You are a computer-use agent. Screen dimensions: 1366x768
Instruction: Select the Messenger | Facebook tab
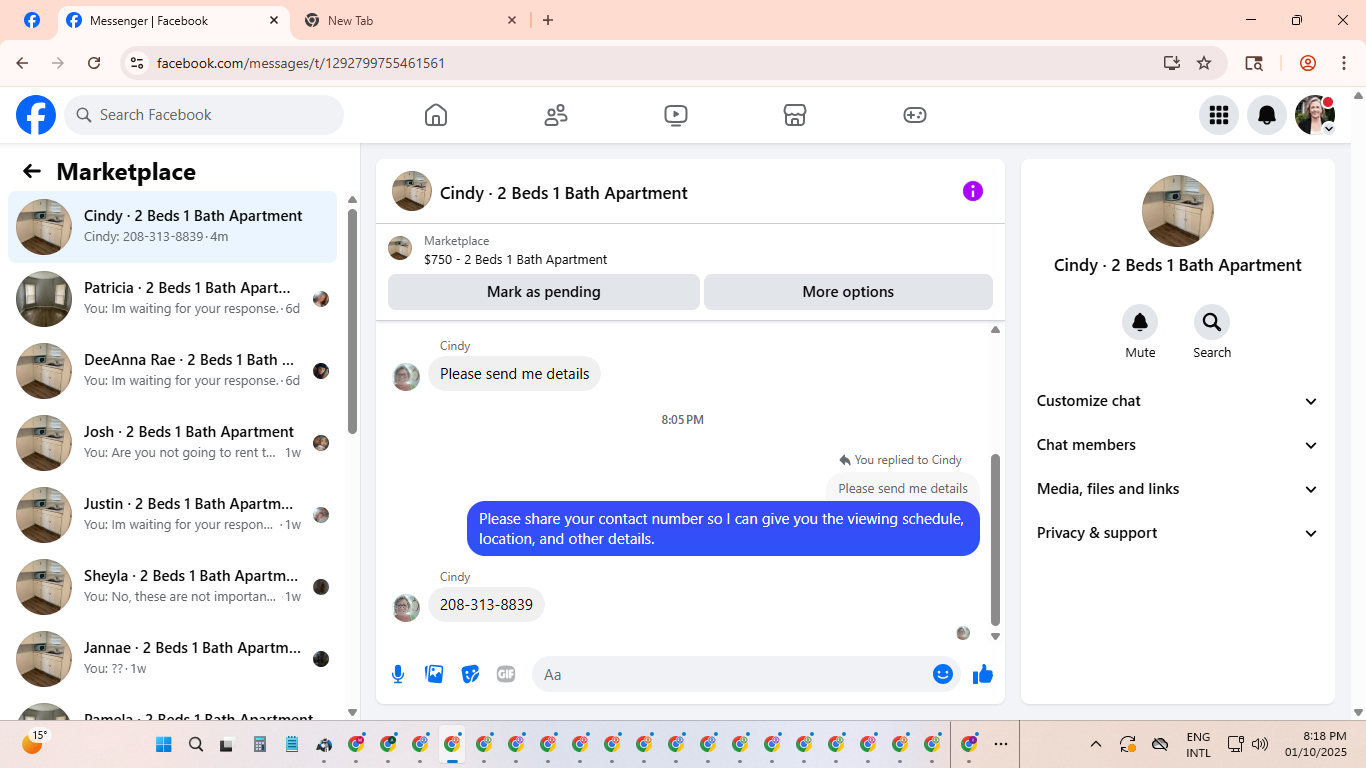pos(172,20)
